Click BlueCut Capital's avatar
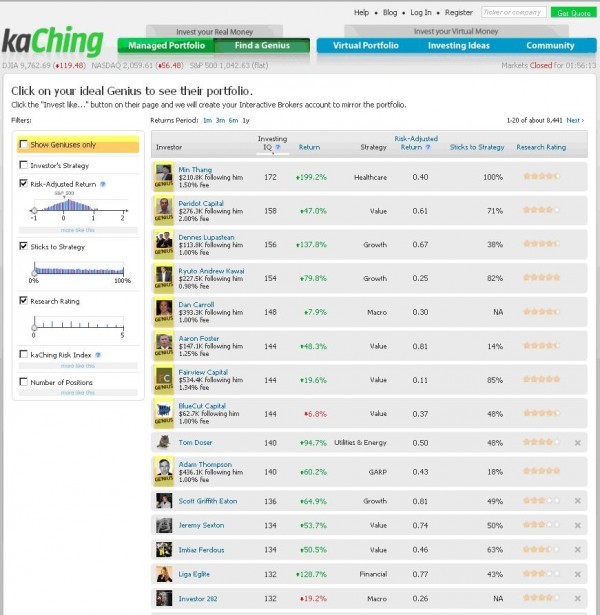This screenshot has height=615, width=600. pos(164,409)
